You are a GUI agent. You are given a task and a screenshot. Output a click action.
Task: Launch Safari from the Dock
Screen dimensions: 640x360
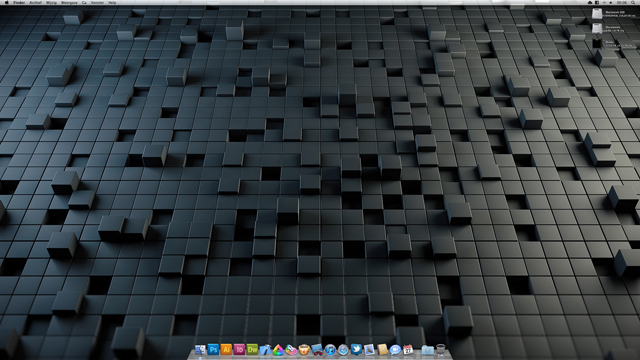343,349
